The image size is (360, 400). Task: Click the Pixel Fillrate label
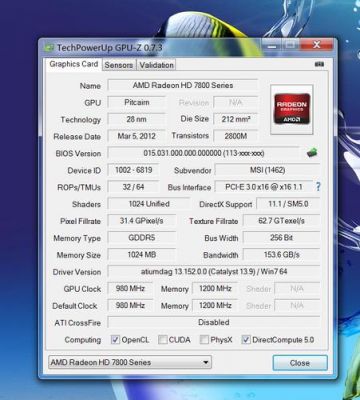tap(80, 221)
